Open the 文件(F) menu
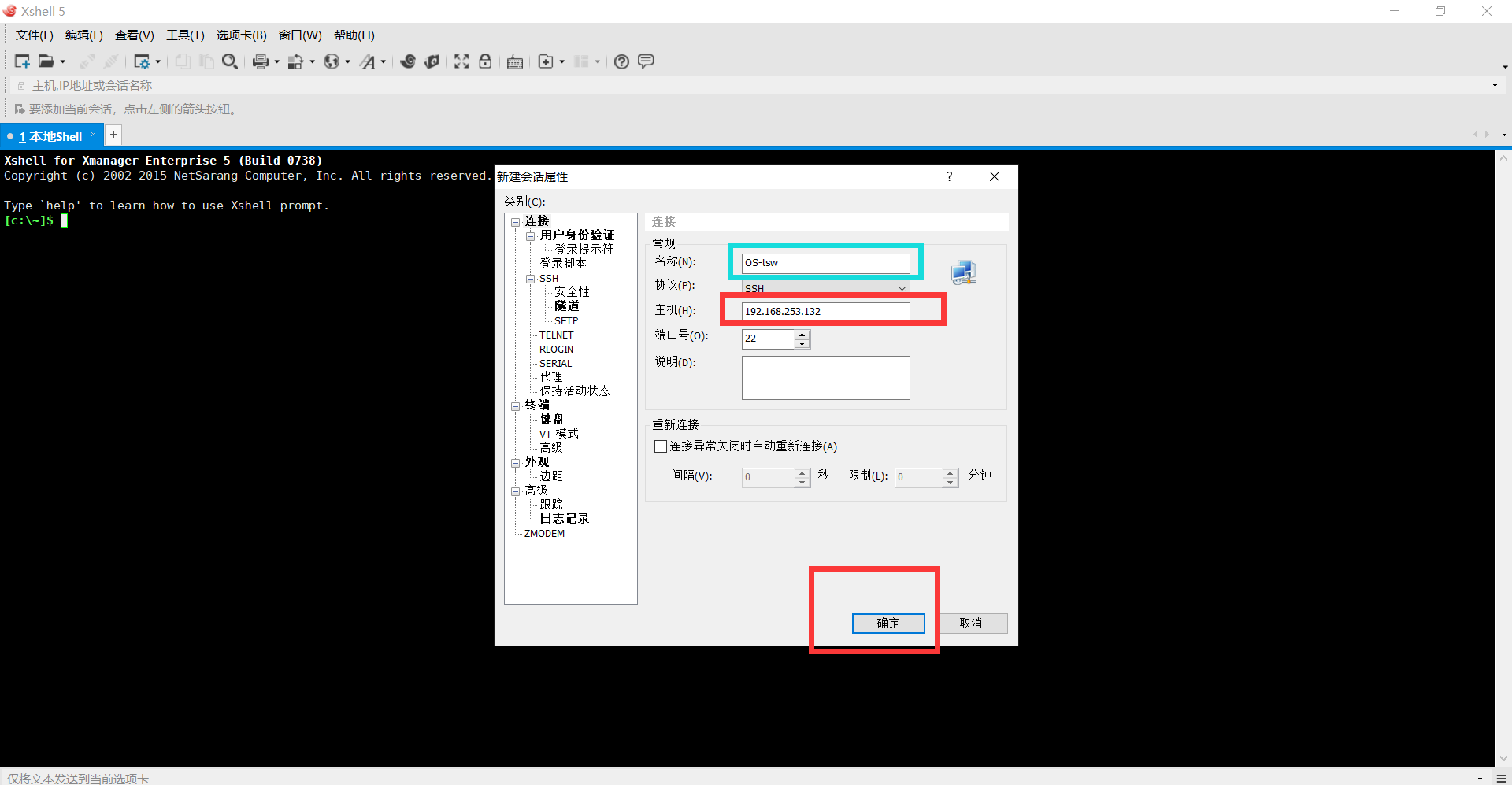 click(x=34, y=35)
